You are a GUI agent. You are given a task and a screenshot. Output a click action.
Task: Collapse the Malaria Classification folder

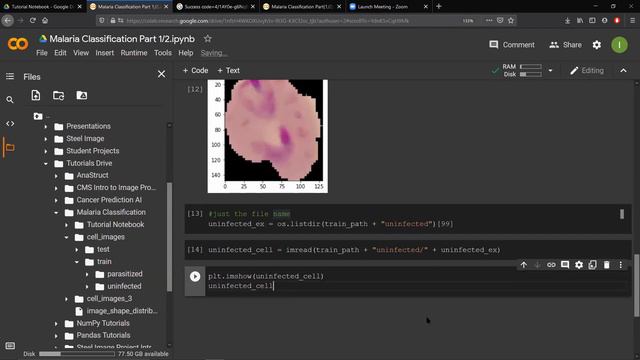(56, 213)
